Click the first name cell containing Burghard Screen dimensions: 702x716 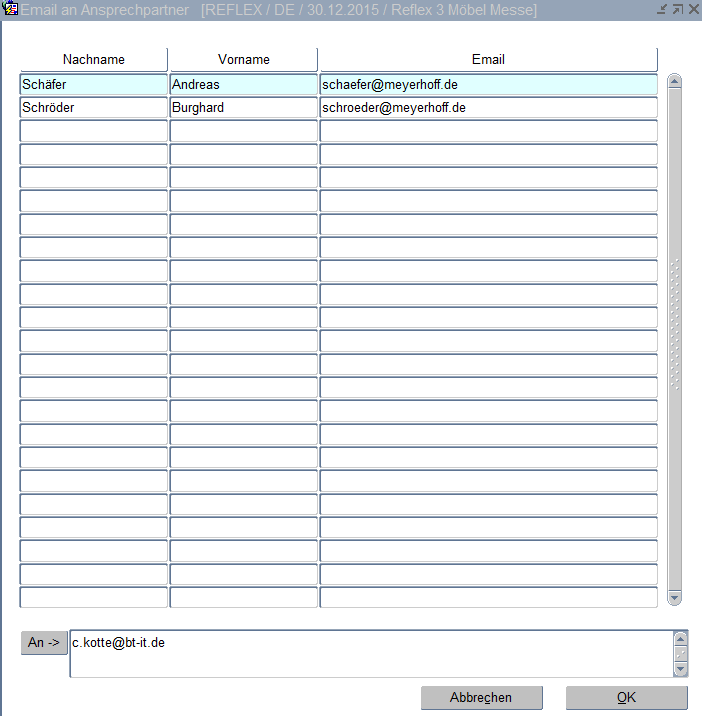(x=243, y=108)
